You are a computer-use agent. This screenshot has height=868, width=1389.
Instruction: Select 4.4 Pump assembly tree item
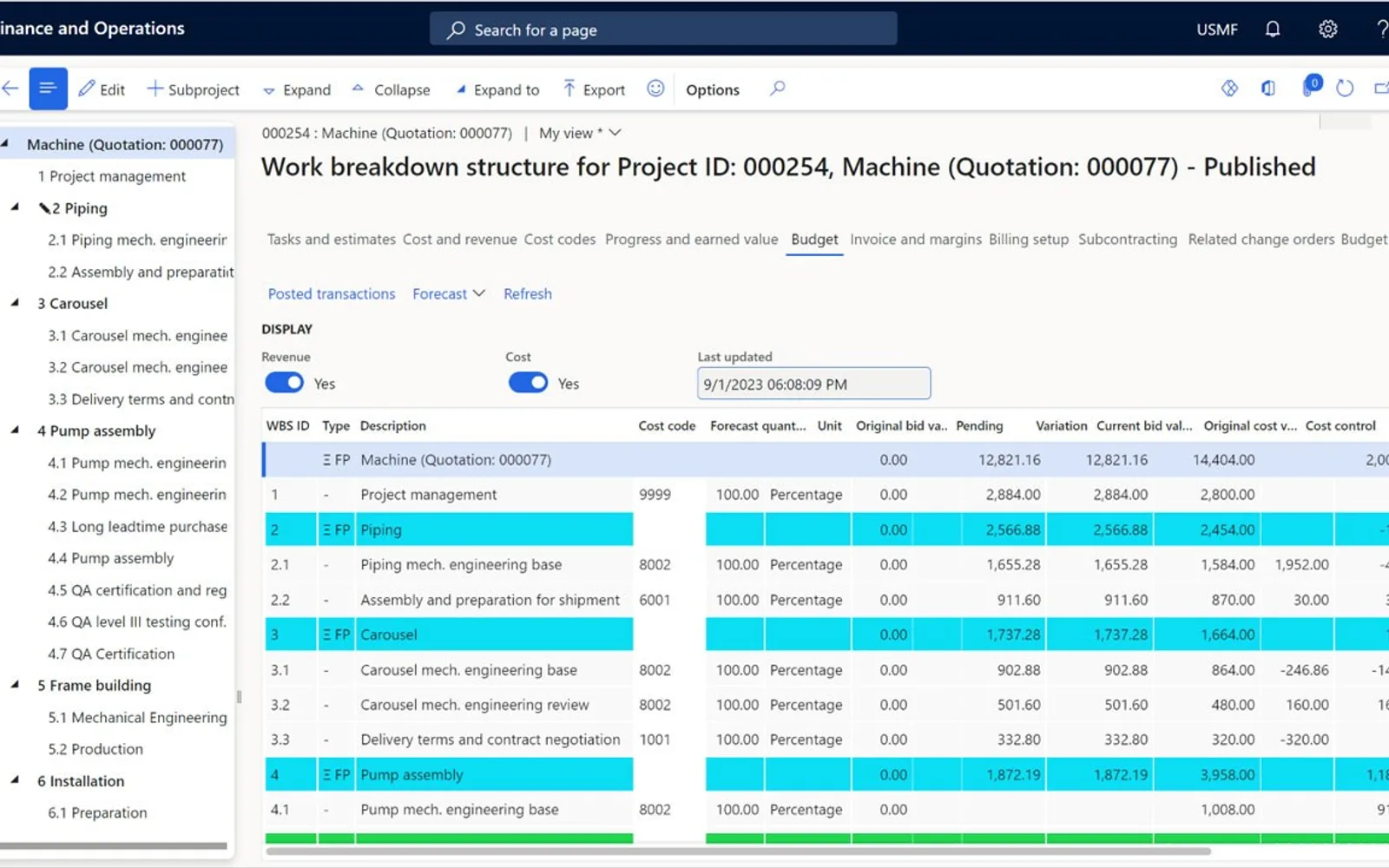click(110, 558)
